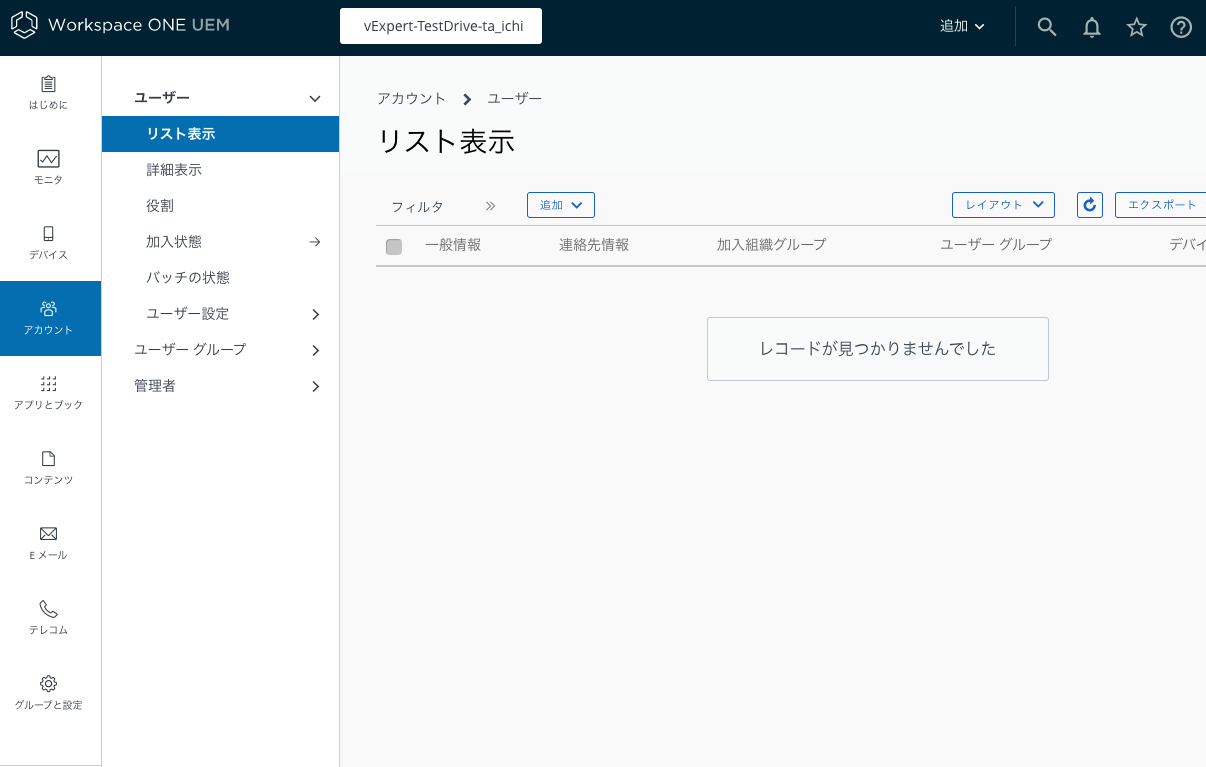Refresh the user list
The image size is (1206, 767).
1089,204
